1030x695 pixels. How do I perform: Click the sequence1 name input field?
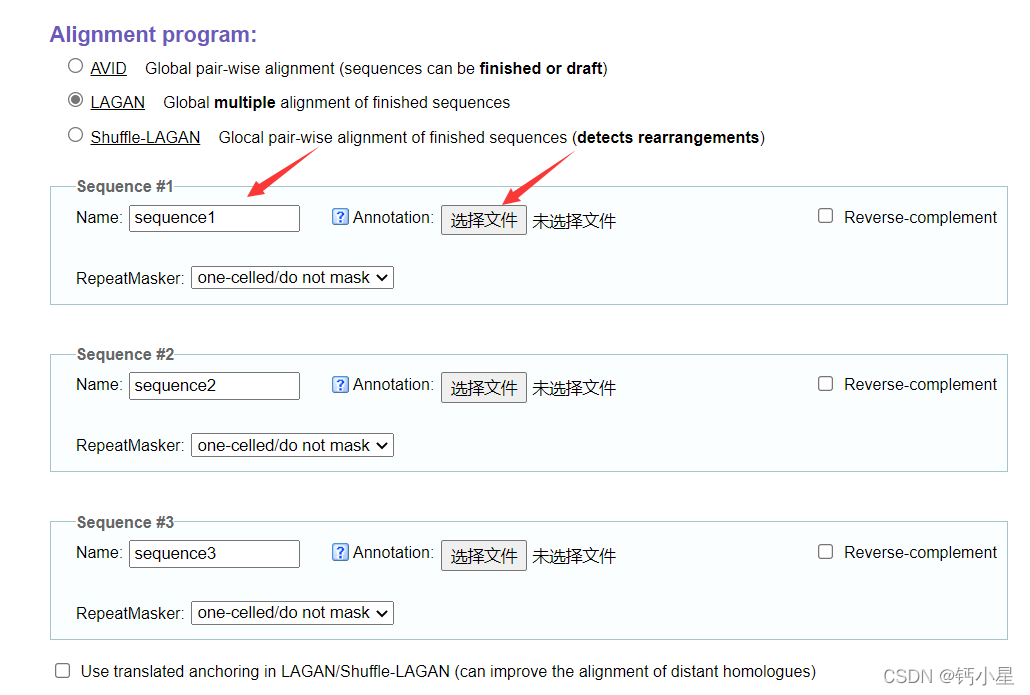214,218
